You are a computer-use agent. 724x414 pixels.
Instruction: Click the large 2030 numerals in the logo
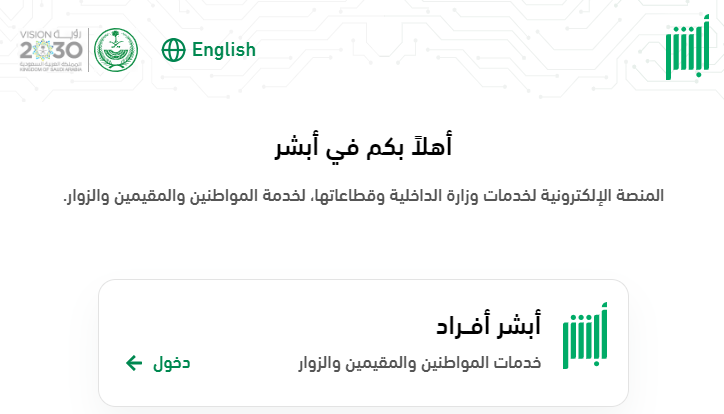point(51,50)
